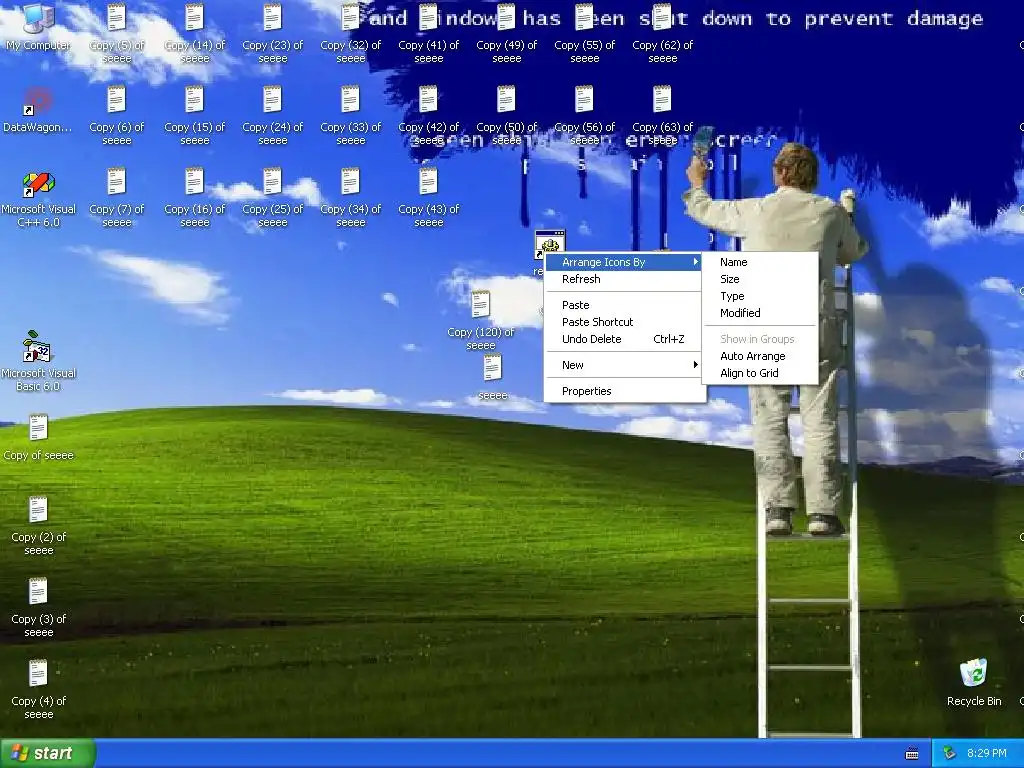Viewport: 1024px width, 768px height.
Task: Select Microsoft Visual C++ 6.0 shortcut
Action: click(39, 199)
